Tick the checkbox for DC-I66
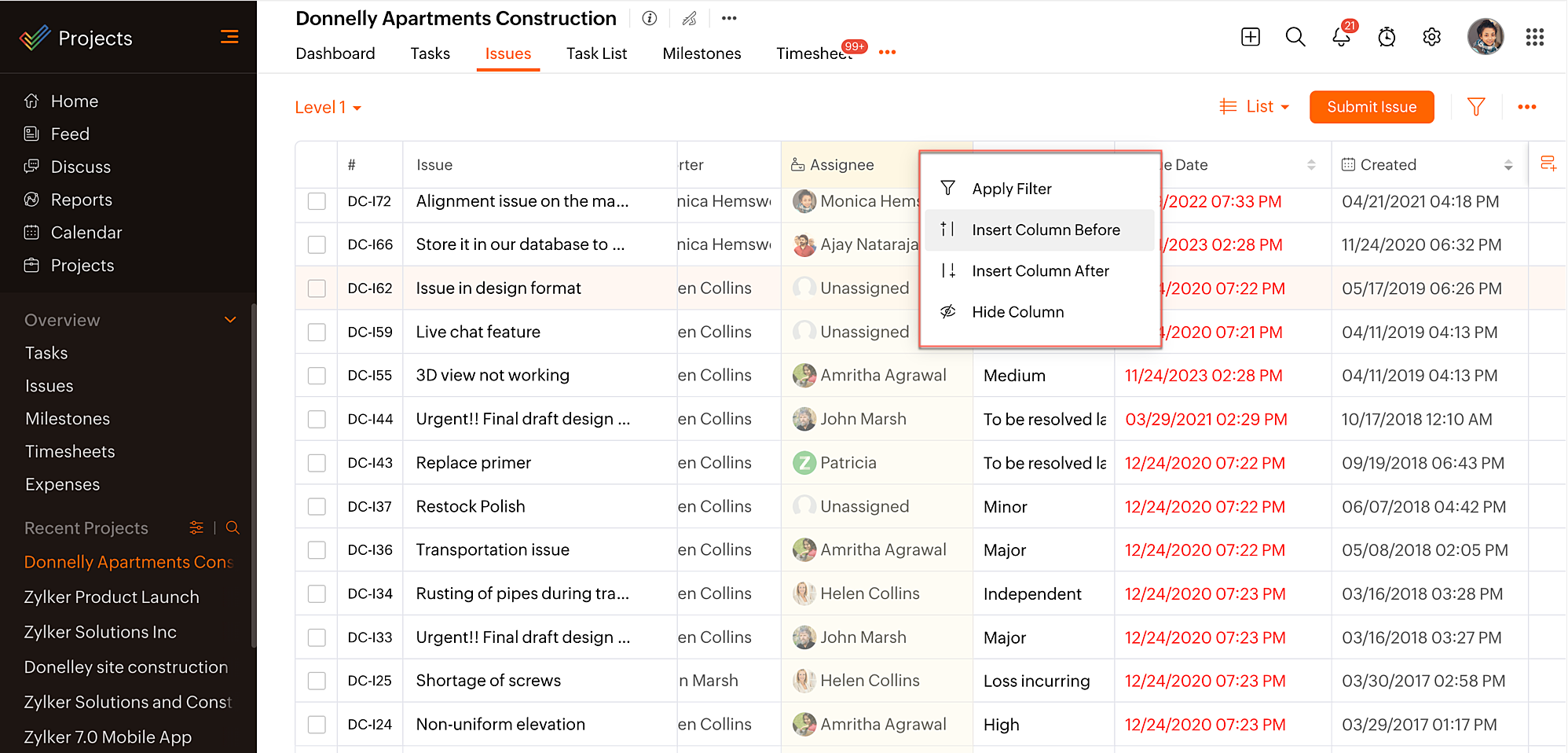The image size is (1568, 753). tap(317, 244)
